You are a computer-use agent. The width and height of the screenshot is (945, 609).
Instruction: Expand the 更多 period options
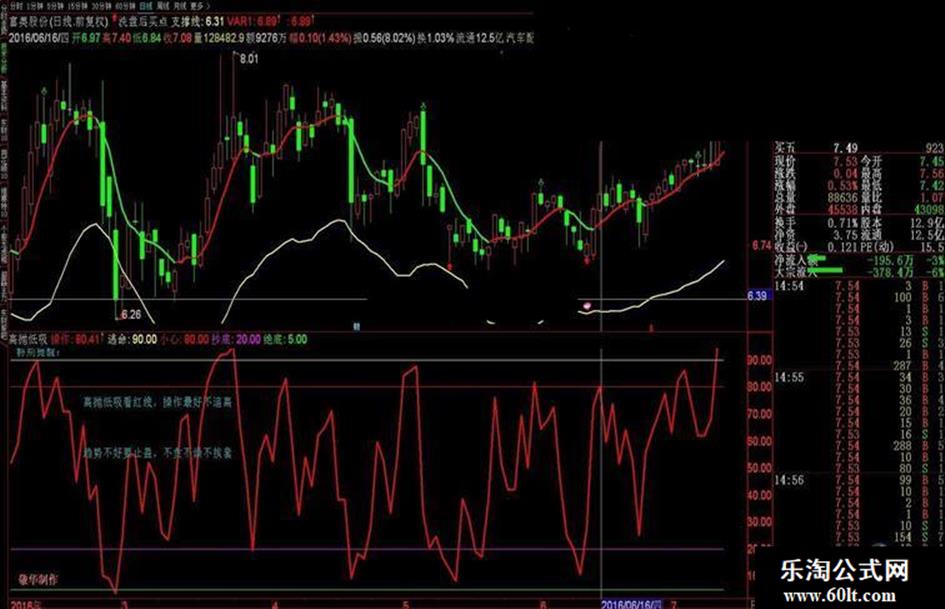click(199, 5)
